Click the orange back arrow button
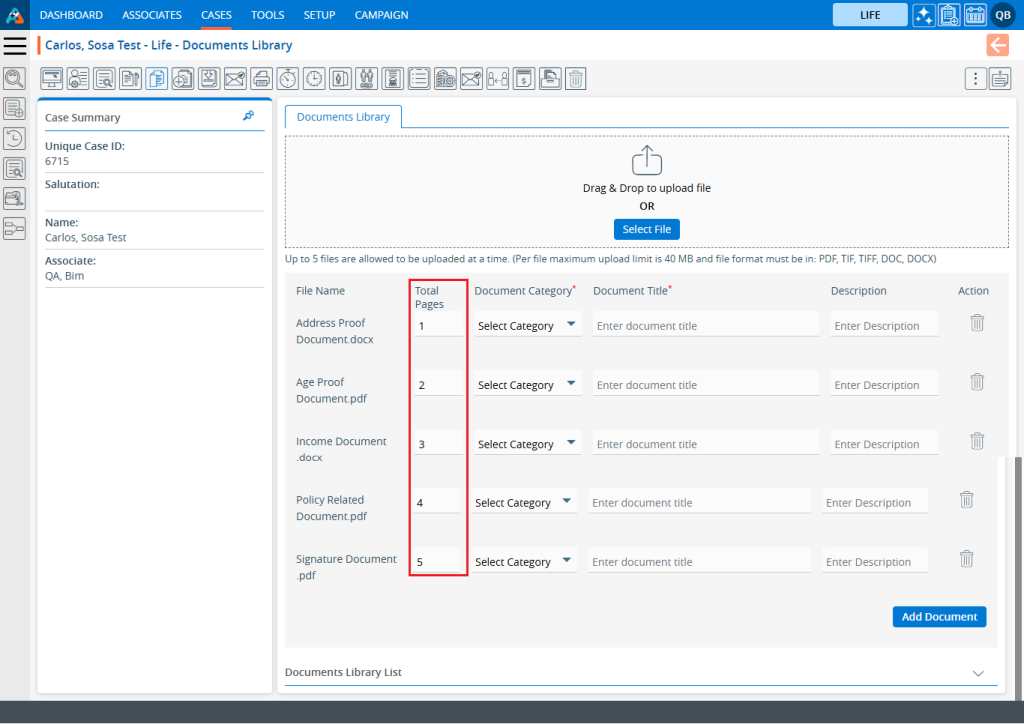The width and height of the screenshot is (1024, 724). (x=997, y=45)
